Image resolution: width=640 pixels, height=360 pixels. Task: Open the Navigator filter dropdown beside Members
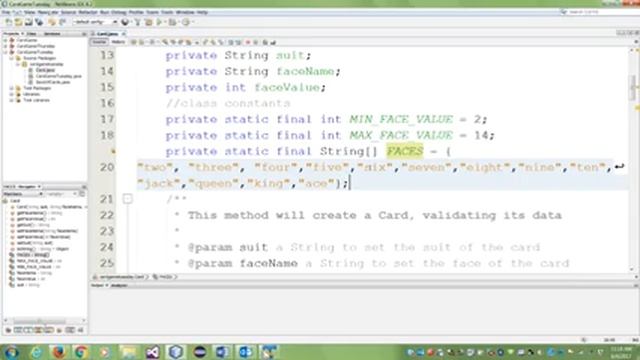(61, 194)
